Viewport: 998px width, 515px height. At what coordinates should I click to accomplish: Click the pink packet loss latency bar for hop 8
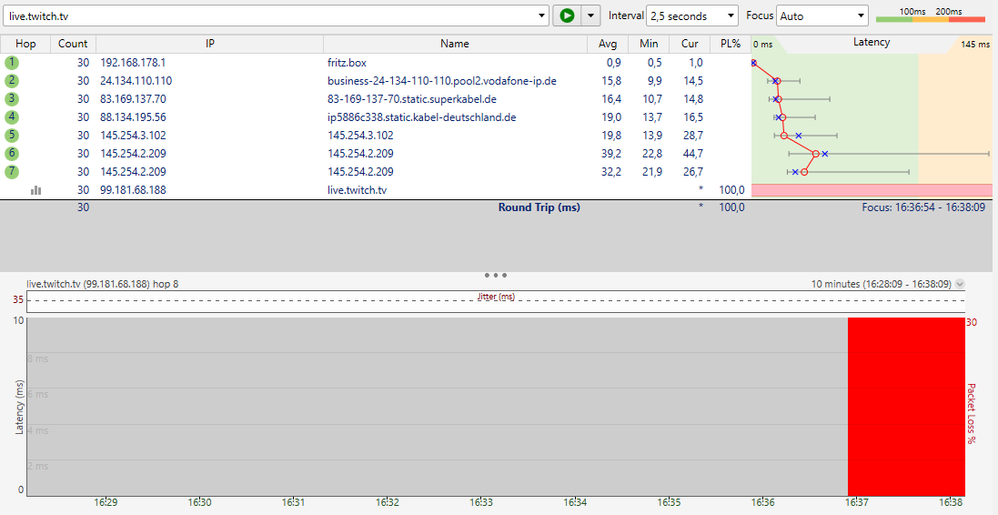(x=872, y=190)
